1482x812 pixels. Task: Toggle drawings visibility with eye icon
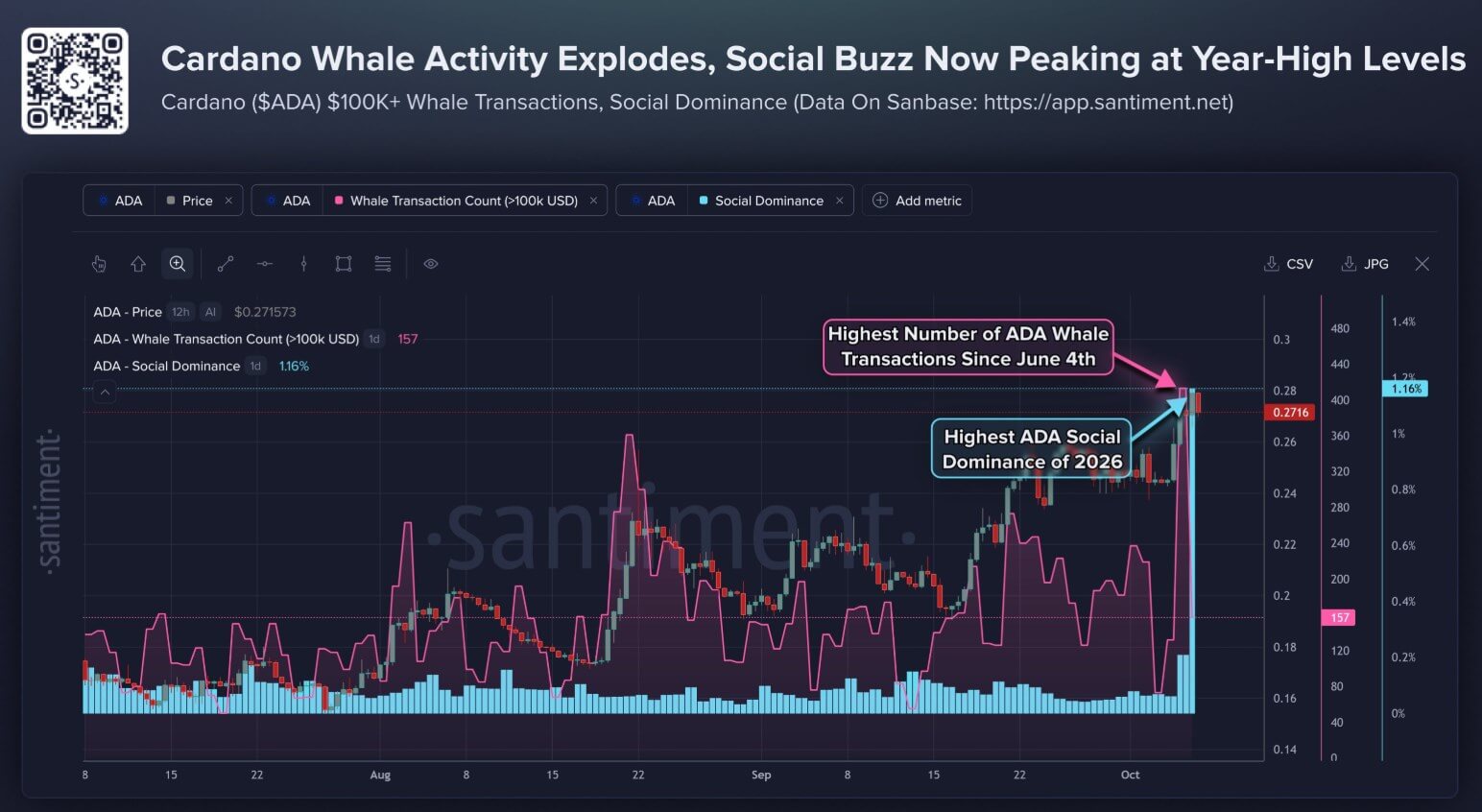click(431, 264)
